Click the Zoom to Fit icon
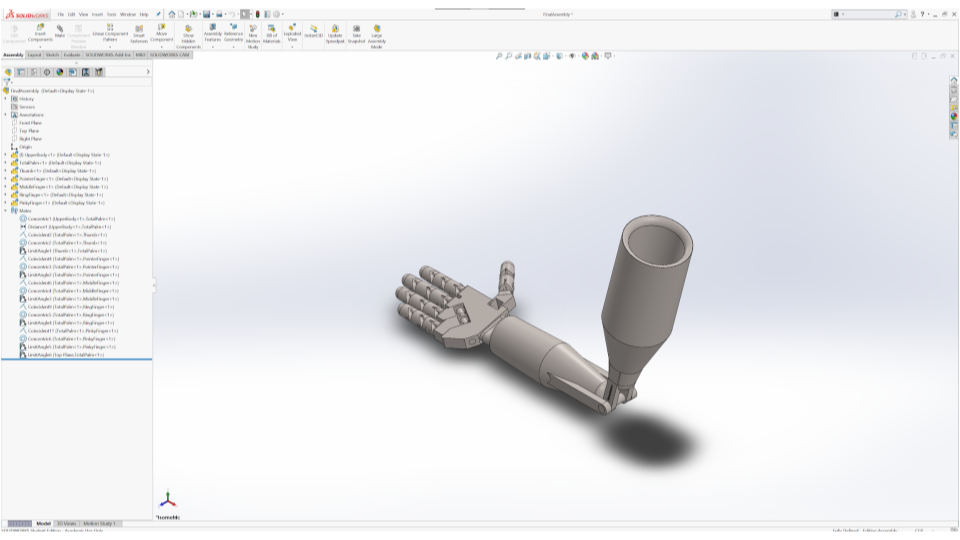Screen dimensions: 960x540 tap(500, 56)
